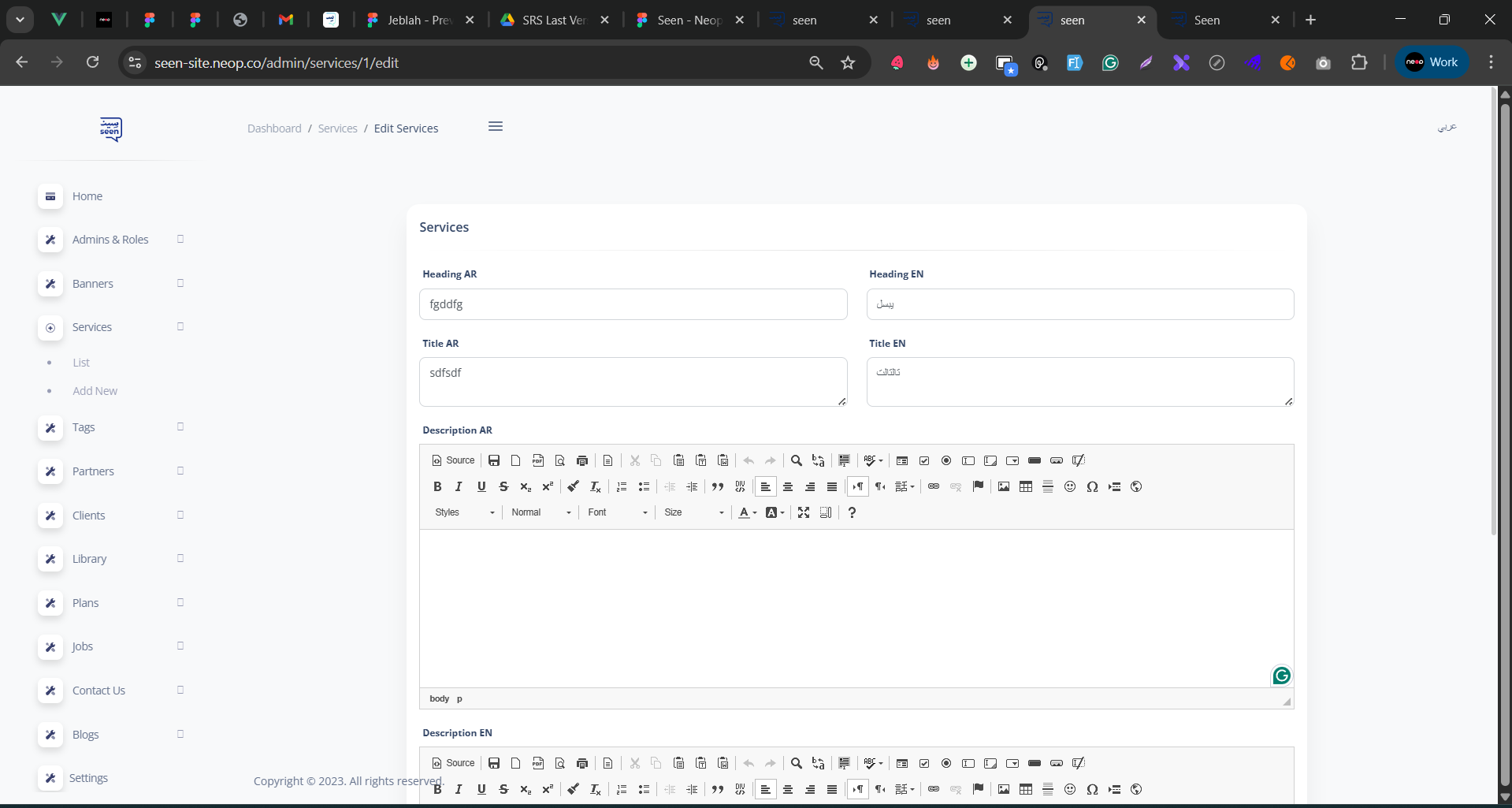Open the Banners sidebar menu
Image resolution: width=1512 pixels, height=808 pixels.
pyautogui.click(x=93, y=284)
